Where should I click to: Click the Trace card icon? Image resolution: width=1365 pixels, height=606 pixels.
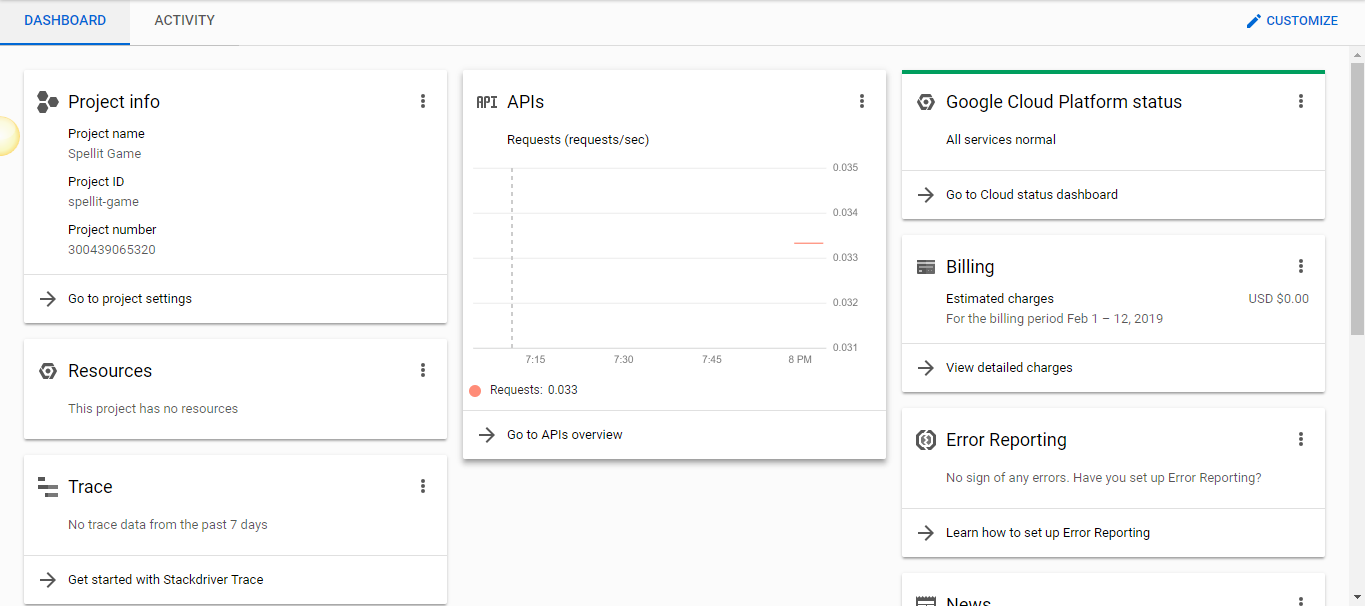pyautogui.click(x=47, y=487)
